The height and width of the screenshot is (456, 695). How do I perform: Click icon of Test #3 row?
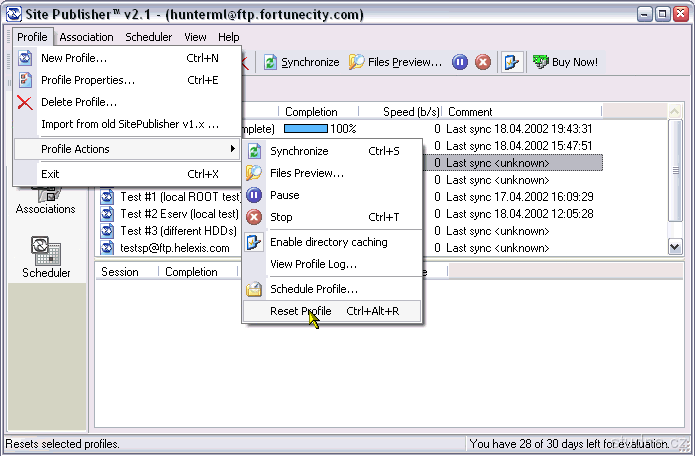[107, 231]
